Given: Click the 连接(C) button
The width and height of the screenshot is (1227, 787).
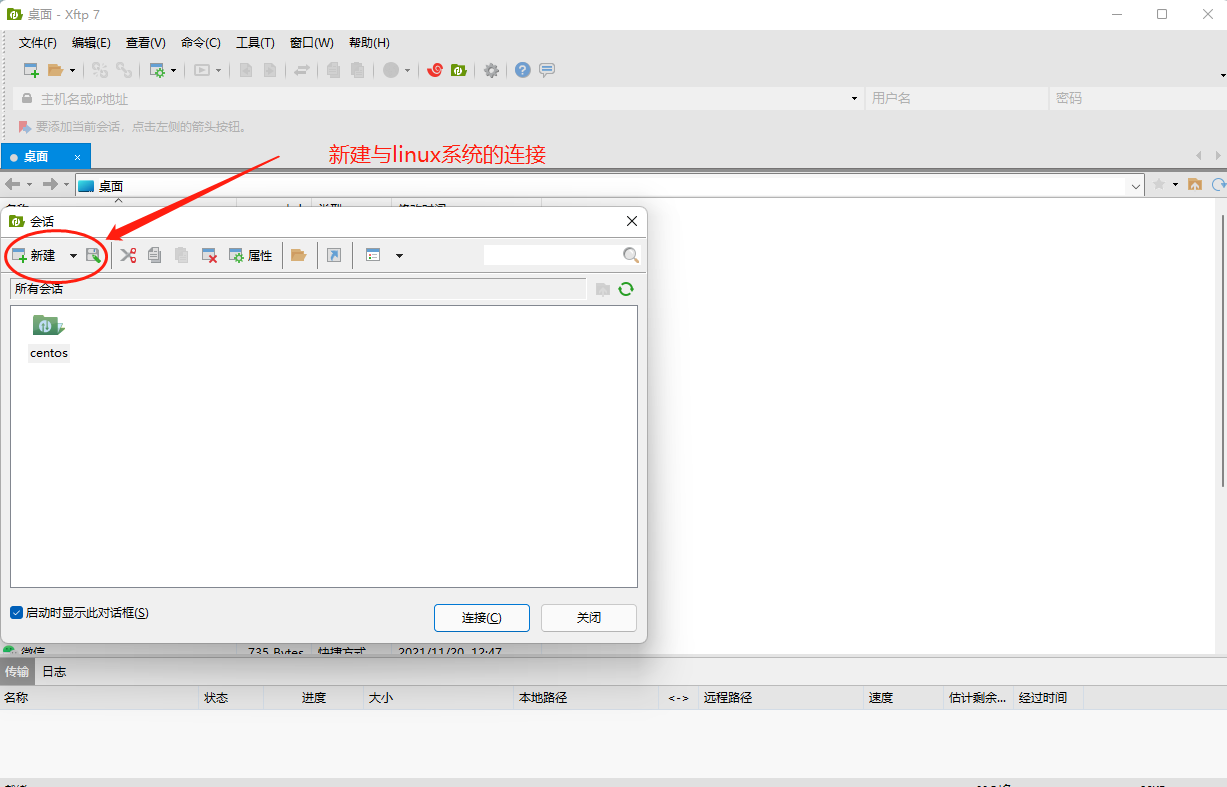Looking at the screenshot, I should [482, 618].
